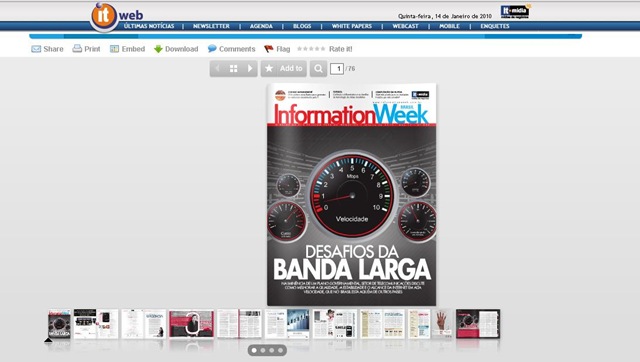Rate the document using stars
The image size is (640, 362).
coord(311,49)
